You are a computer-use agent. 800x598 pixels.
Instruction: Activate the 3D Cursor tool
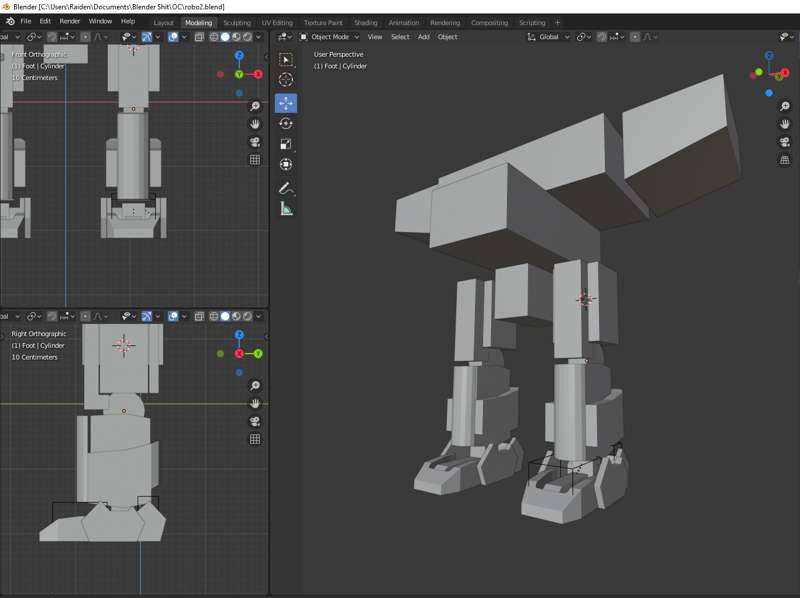tap(286, 80)
